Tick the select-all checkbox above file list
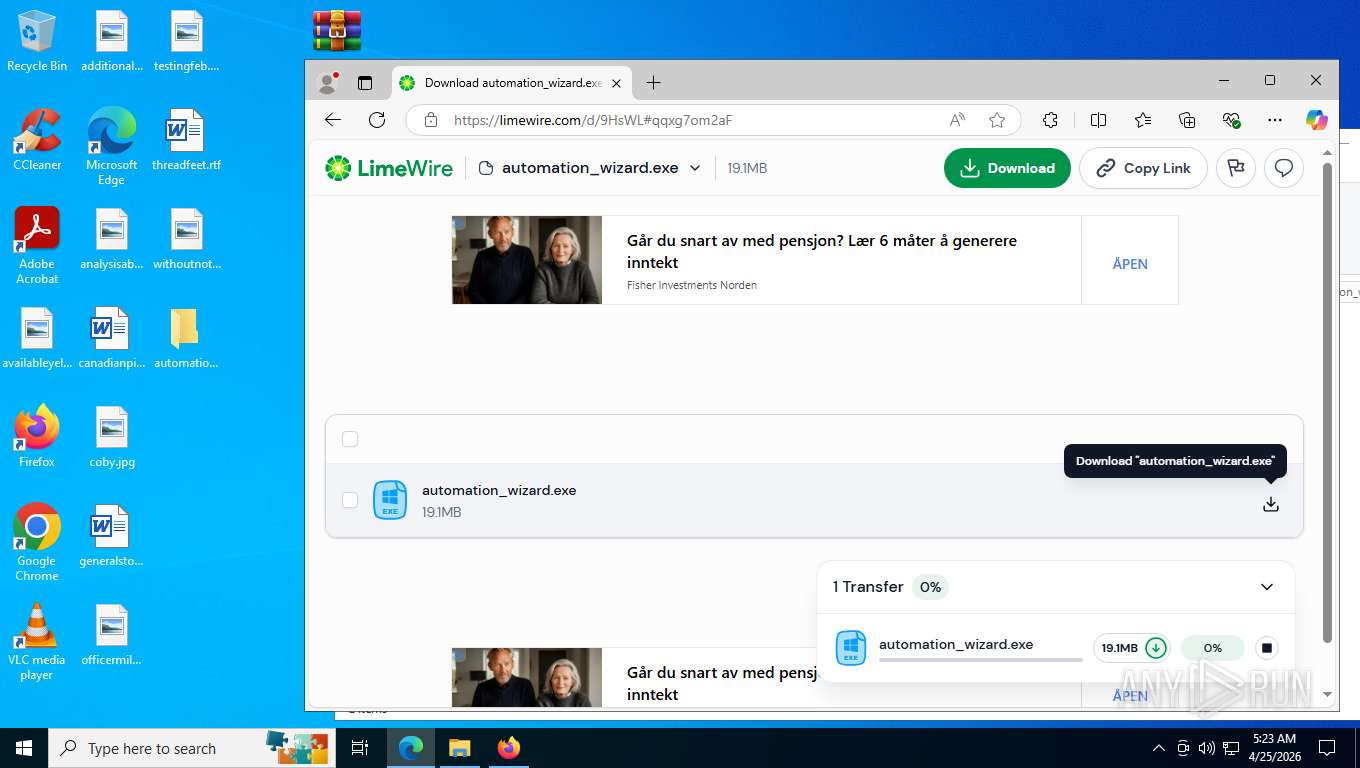This screenshot has width=1360, height=768. click(x=350, y=439)
